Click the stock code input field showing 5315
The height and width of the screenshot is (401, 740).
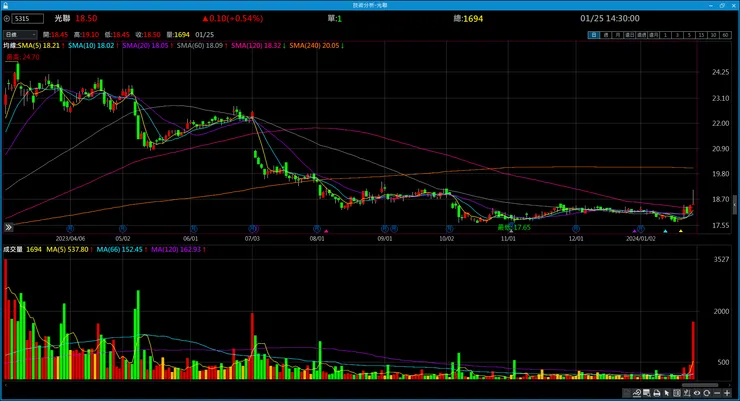coord(28,18)
